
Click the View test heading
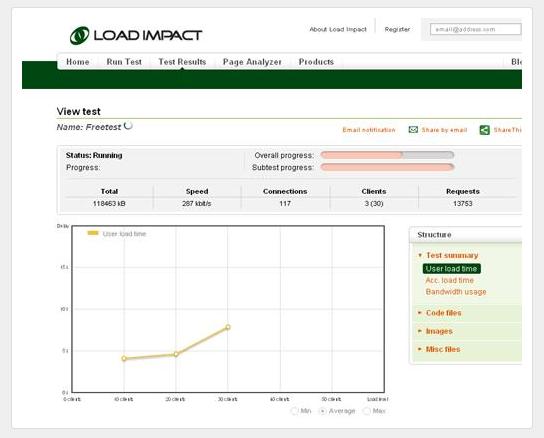78,111
